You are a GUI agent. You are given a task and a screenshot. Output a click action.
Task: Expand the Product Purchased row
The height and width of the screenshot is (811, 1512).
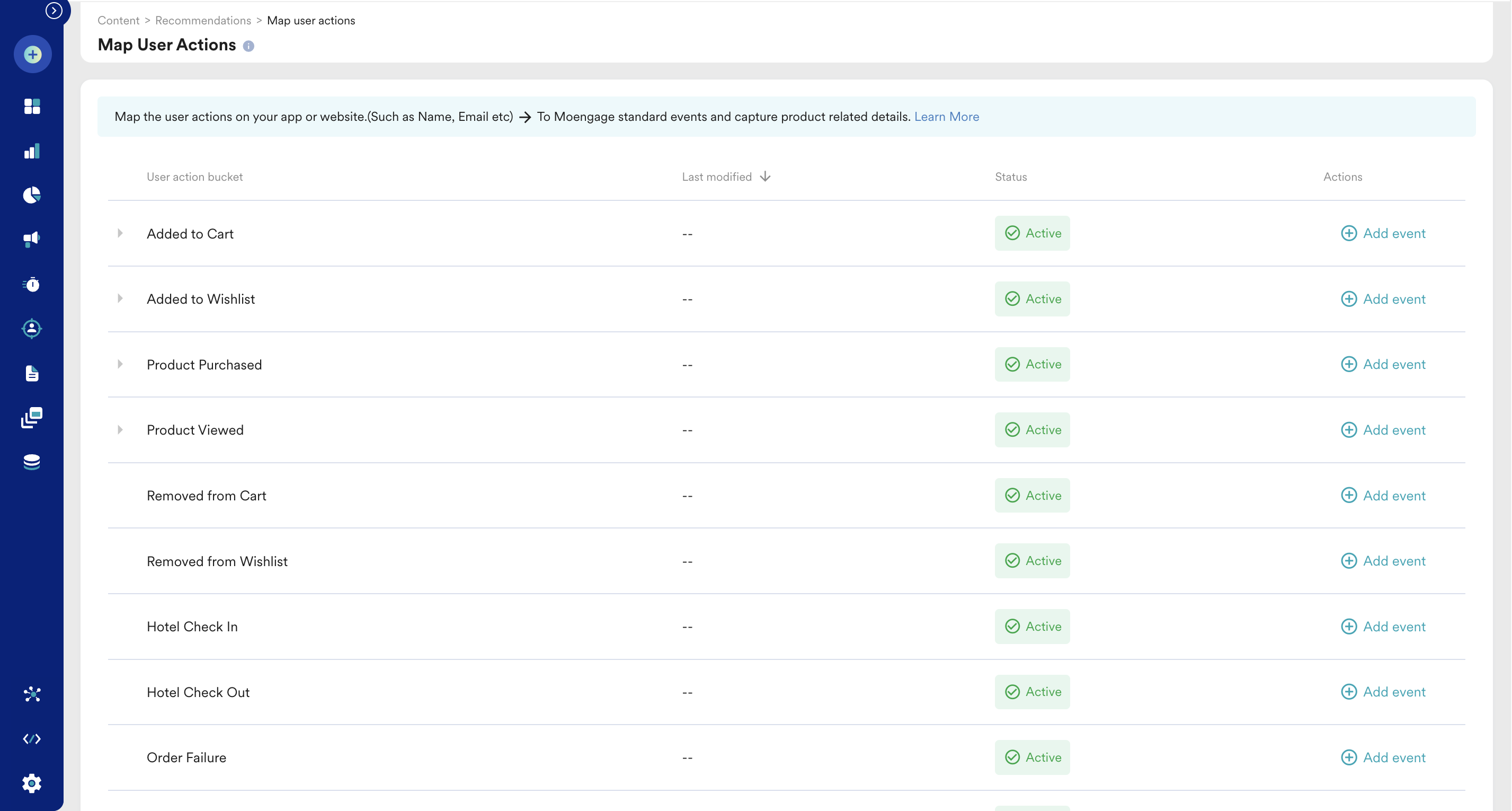[x=121, y=364]
